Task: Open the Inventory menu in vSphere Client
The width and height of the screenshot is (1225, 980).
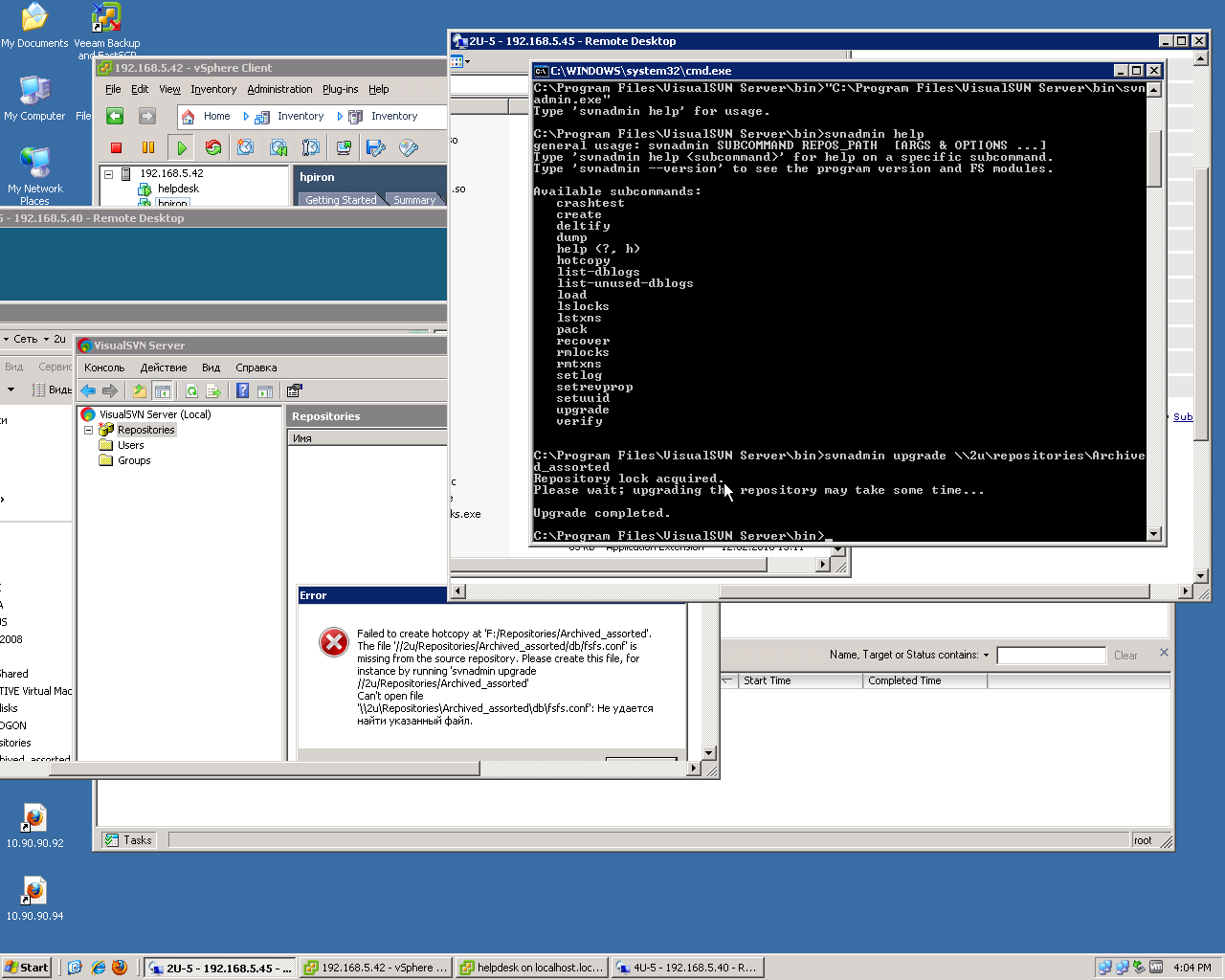Action: tap(213, 89)
